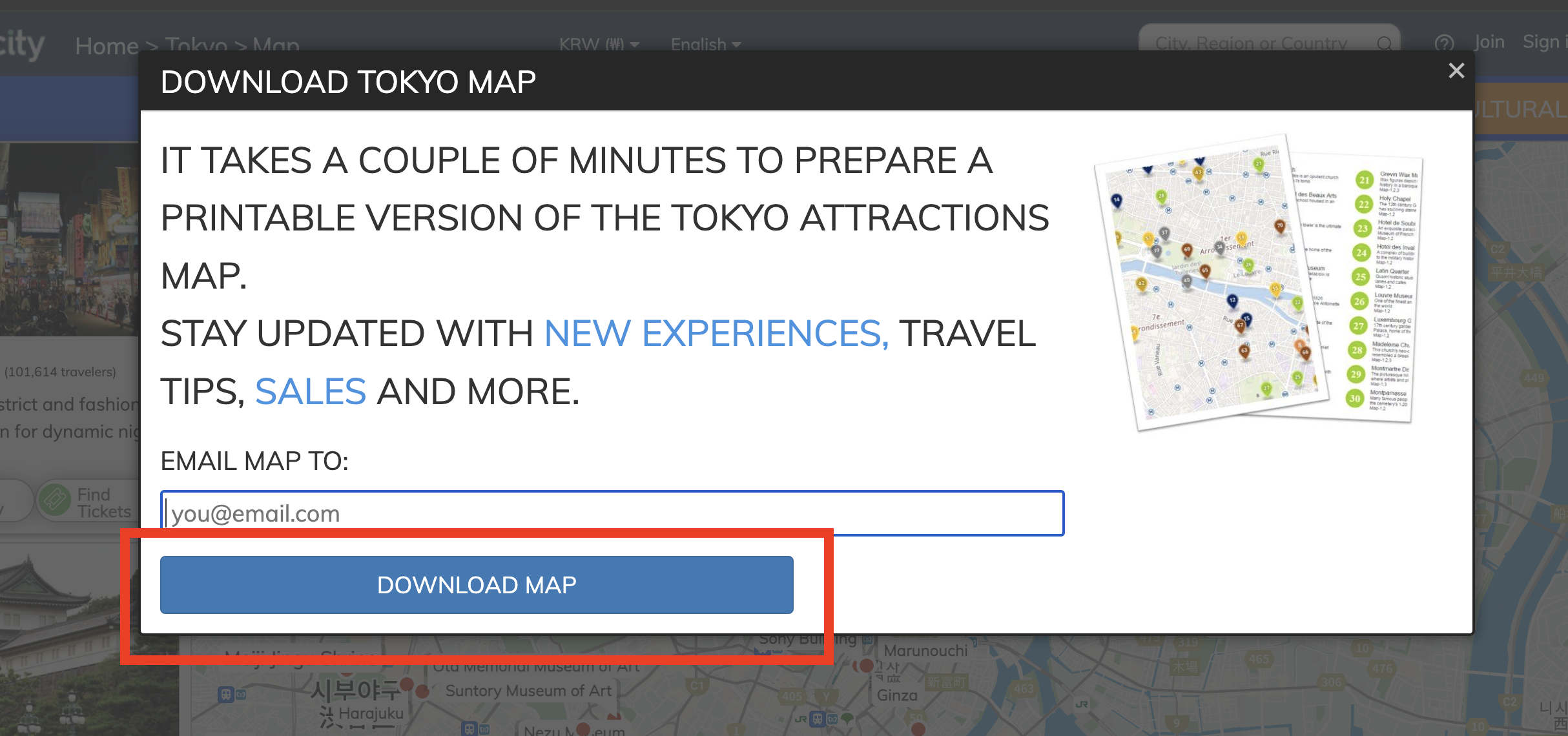This screenshot has height=736, width=1568.
Task: Click the Join link in header
Action: 1489,42
